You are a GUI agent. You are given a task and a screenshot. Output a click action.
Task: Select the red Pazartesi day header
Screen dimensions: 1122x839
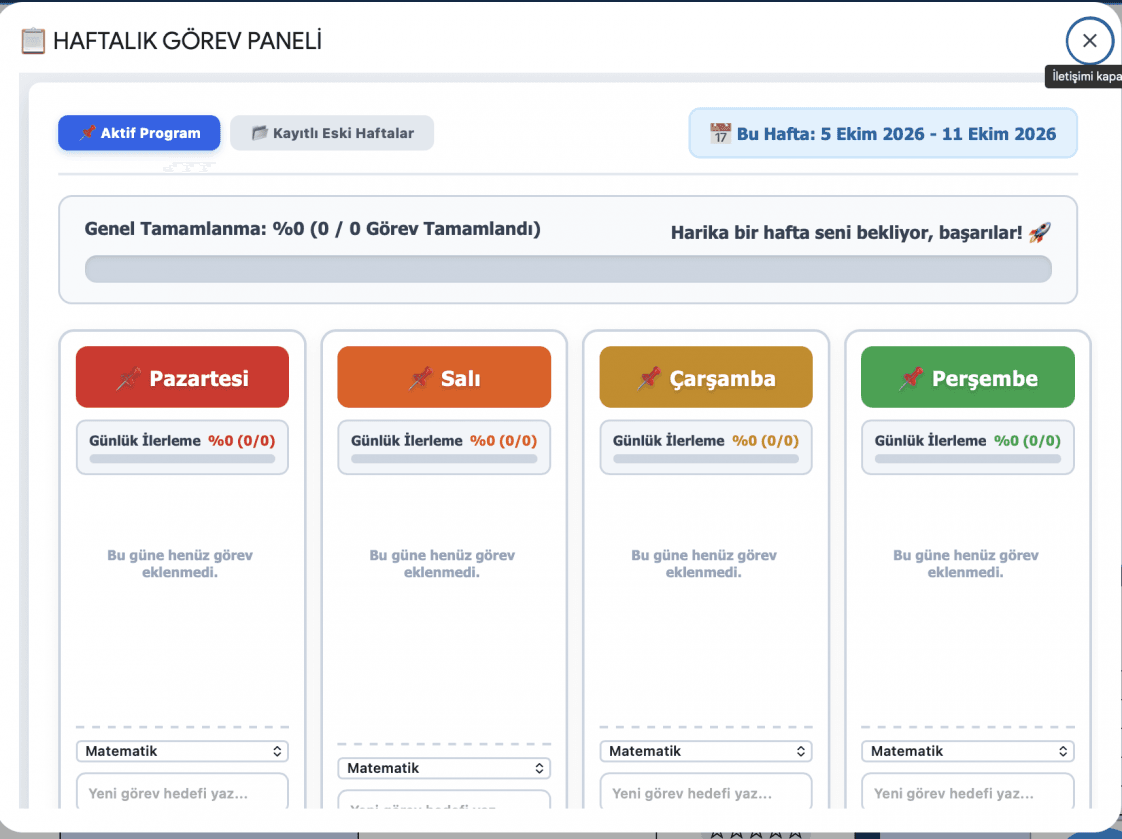182,377
